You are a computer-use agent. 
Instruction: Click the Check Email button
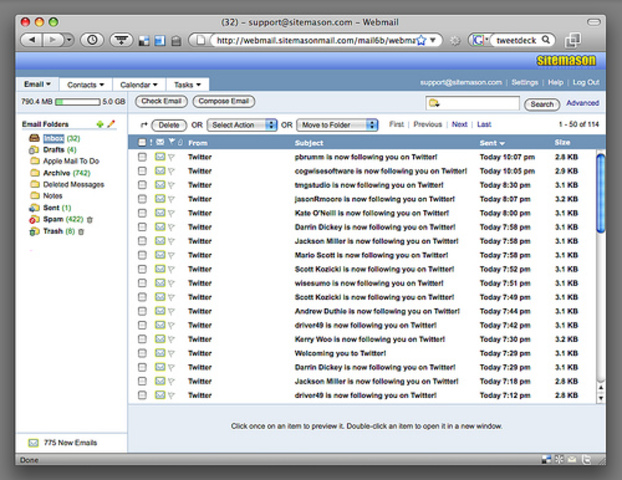[x=161, y=101]
